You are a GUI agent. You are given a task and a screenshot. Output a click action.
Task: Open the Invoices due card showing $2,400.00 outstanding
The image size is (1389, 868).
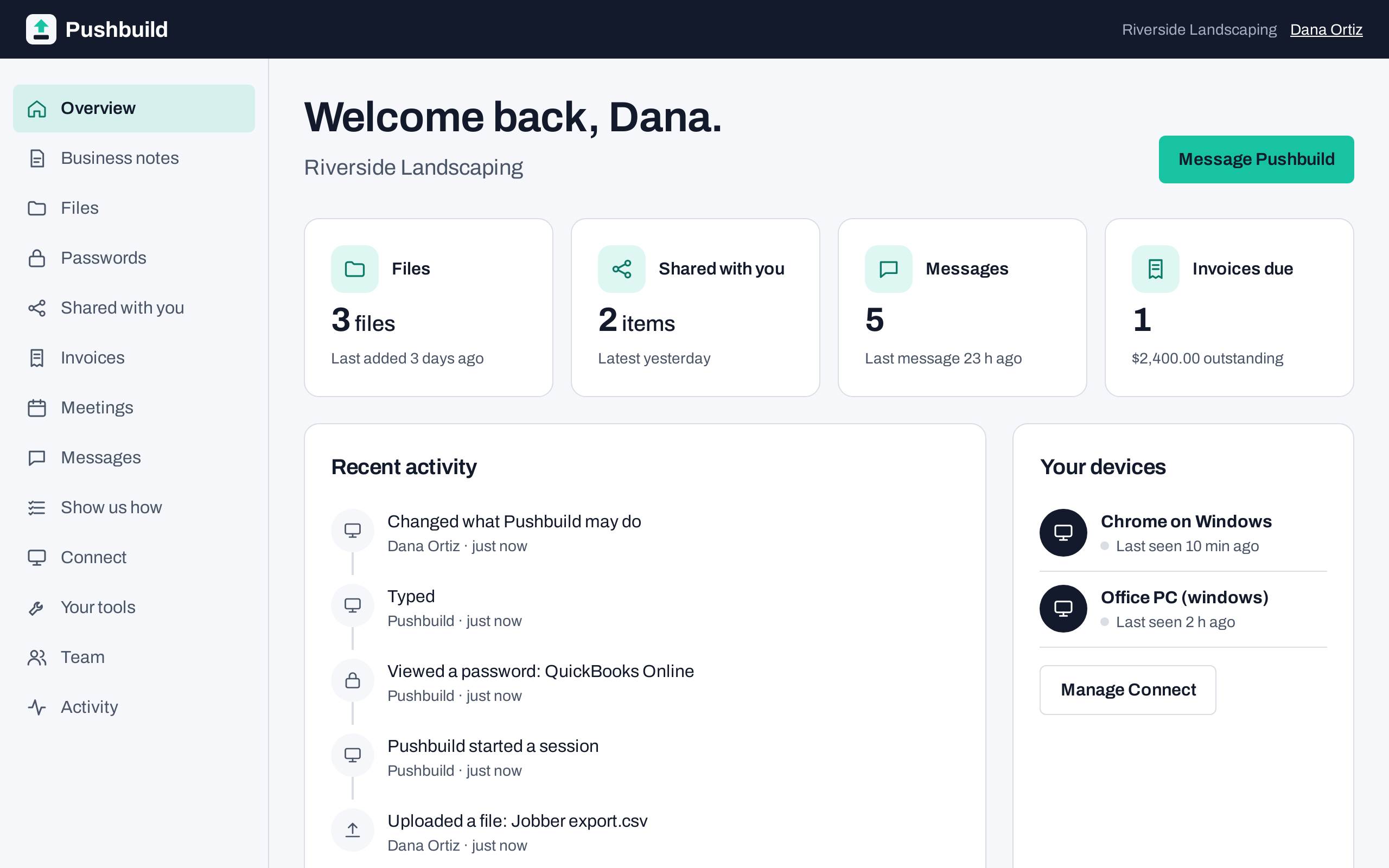[1229, 308]
